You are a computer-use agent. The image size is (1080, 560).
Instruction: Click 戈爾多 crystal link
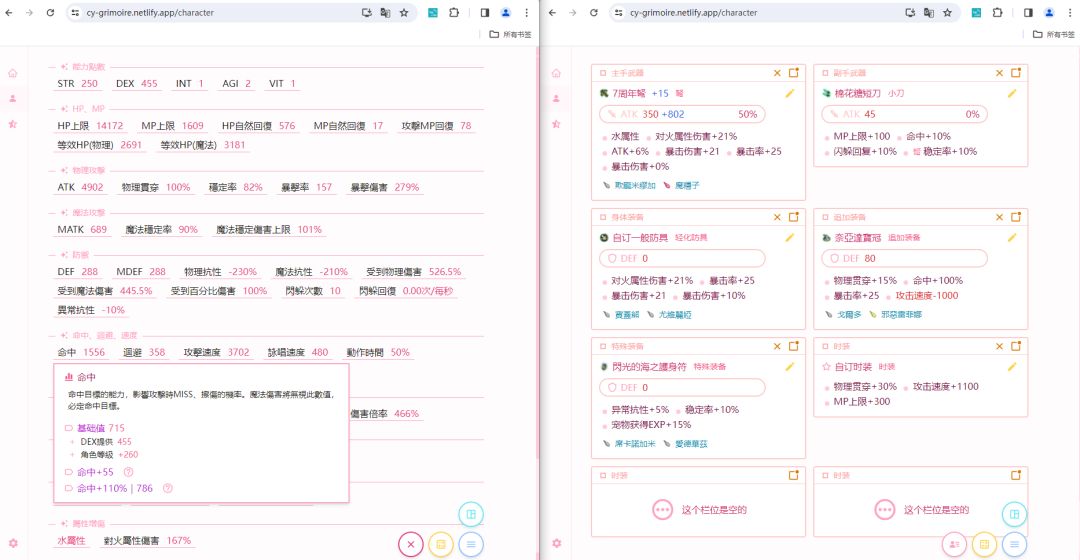pyautogui.click(x=844, y=314)
